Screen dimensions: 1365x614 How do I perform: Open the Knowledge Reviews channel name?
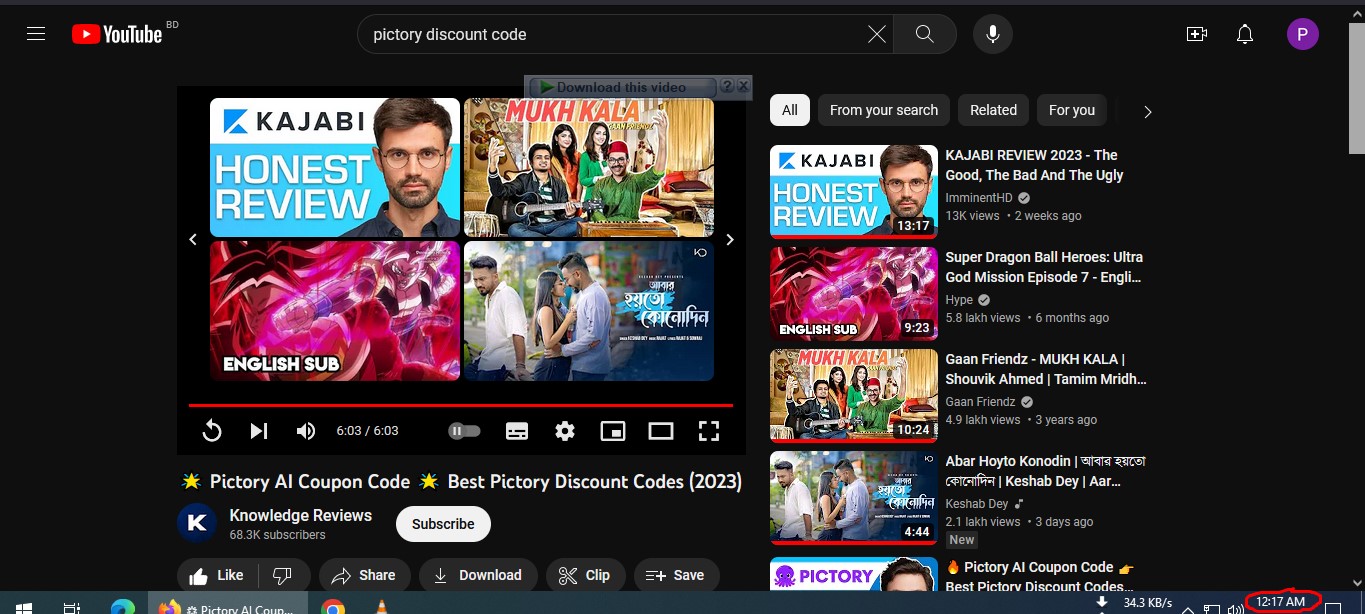pyautogui.click(x=301, y=515)
